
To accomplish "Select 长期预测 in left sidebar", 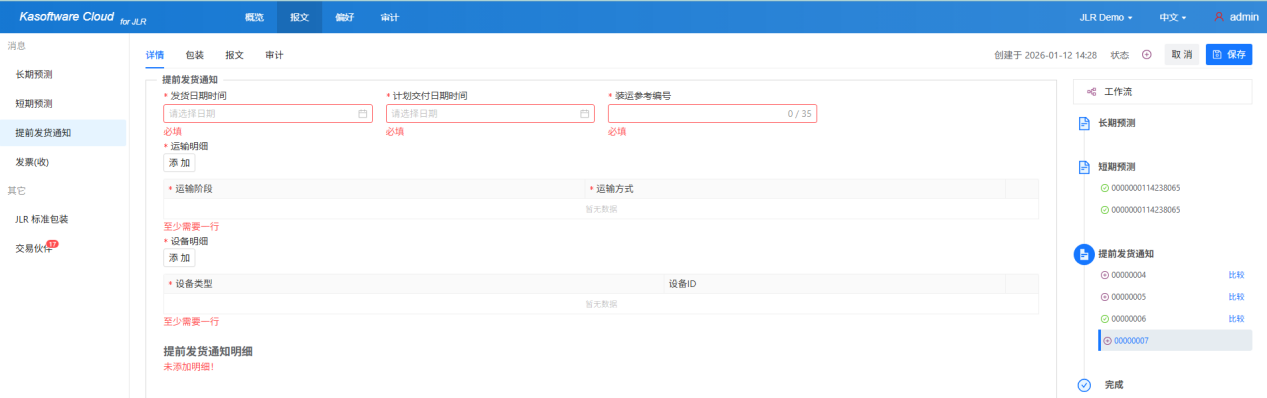I will coord(63,75).
